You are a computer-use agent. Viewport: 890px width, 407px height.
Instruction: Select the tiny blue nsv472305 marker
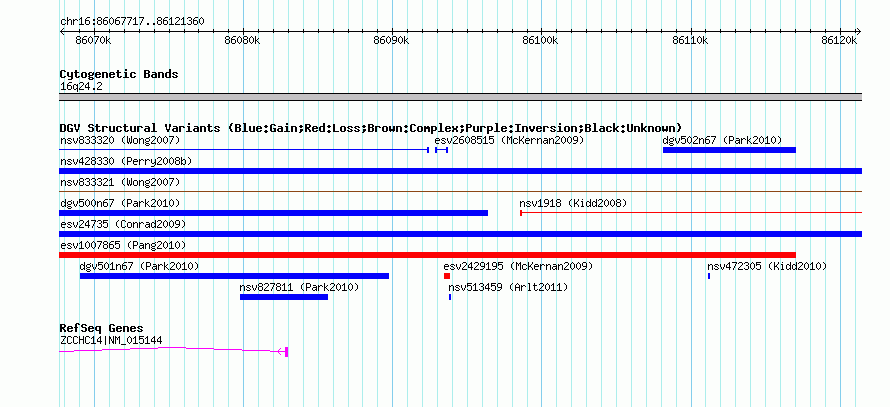(x=709, y=276)
